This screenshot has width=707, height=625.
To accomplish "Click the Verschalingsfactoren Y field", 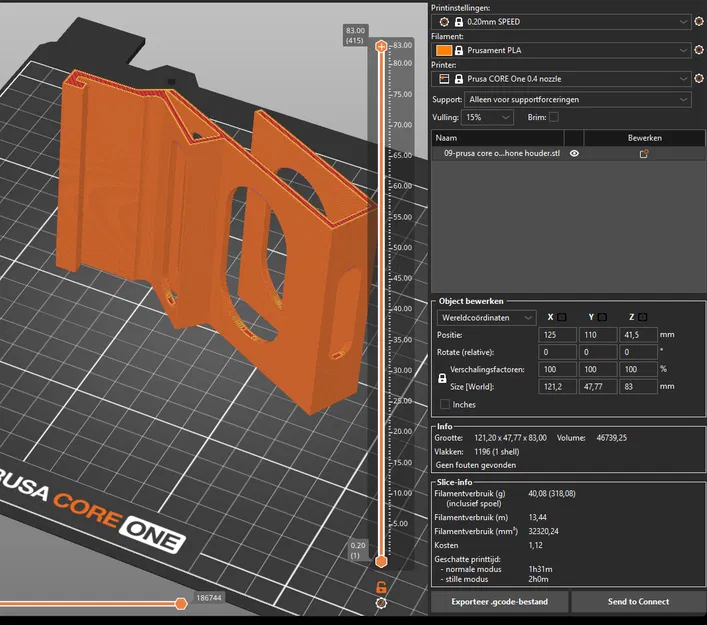I will pos(598,369).
